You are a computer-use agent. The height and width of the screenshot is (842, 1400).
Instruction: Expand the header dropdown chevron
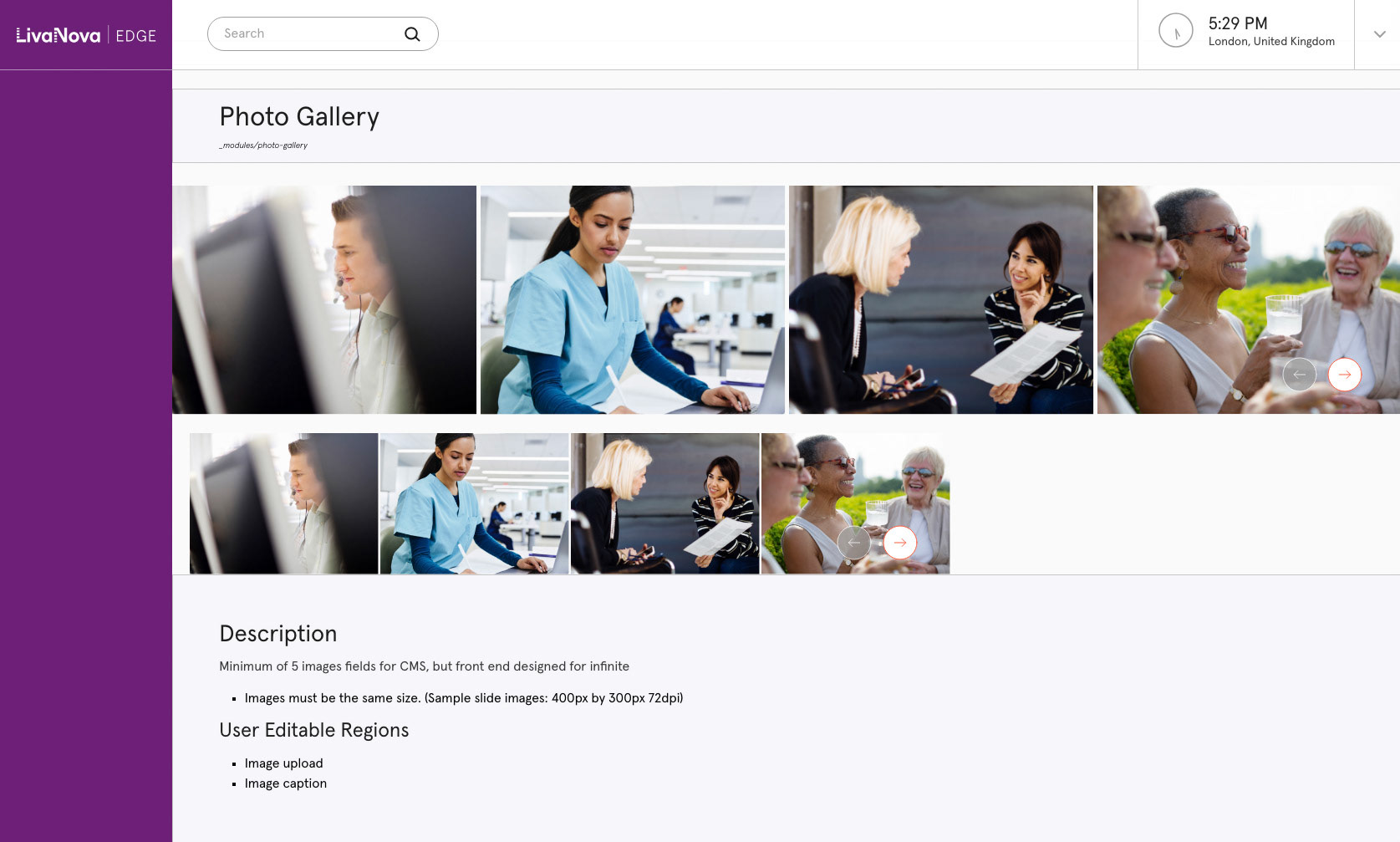[x=1379, y=34]
